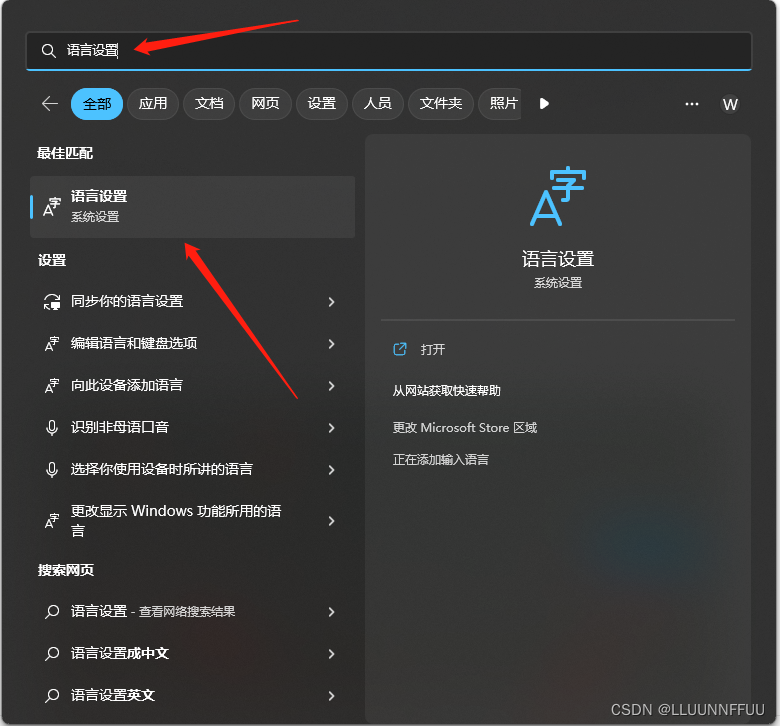Select the 全部 filter tab

pyautogui.click(x=97, y=104)
